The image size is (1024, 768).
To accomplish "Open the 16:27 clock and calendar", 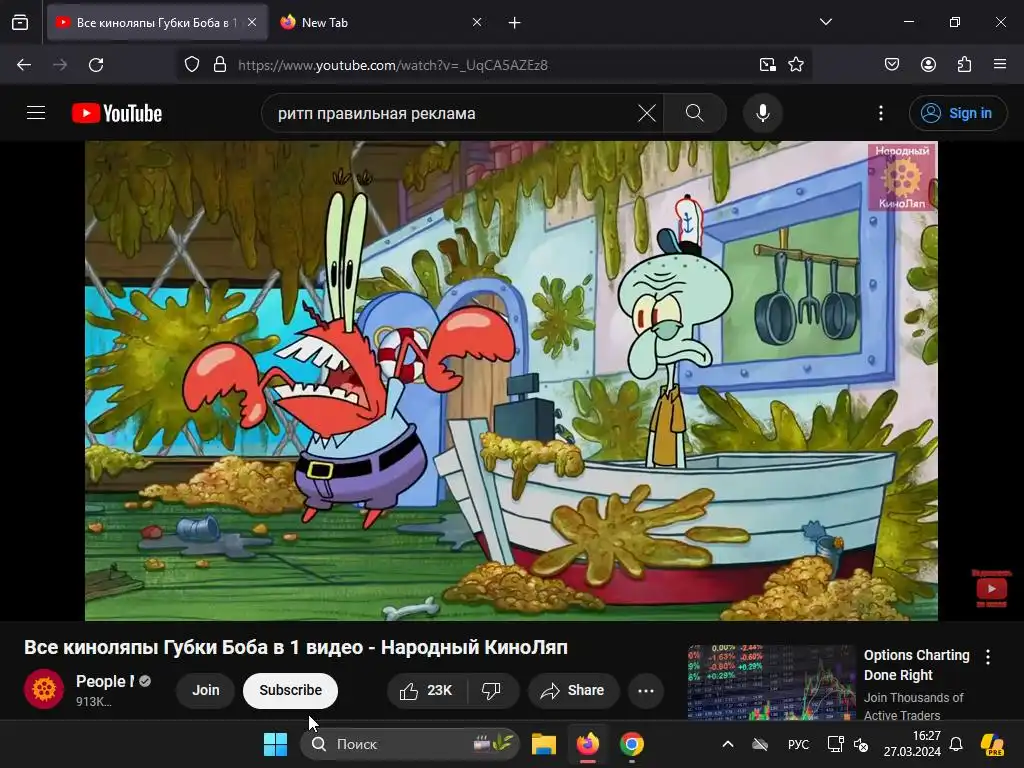I will (x=912, y=744).
